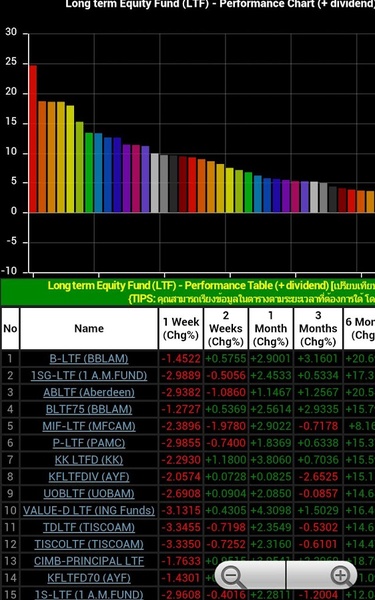
Task: Click the -2.9889 one-week value
Action: tap(181, 375)
